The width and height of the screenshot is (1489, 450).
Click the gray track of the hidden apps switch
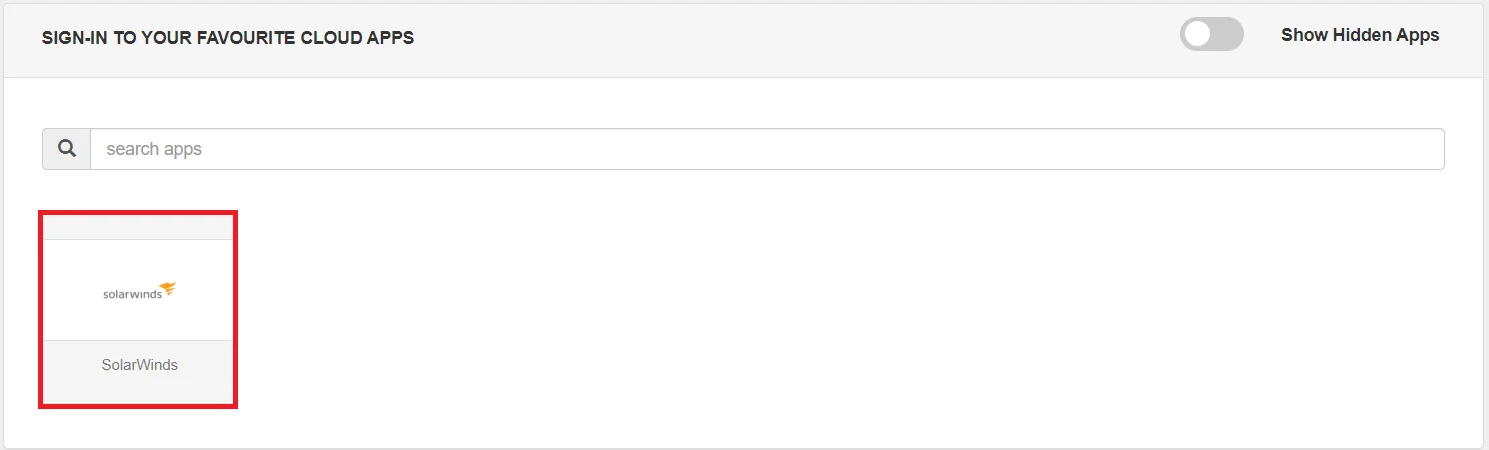1228,35
